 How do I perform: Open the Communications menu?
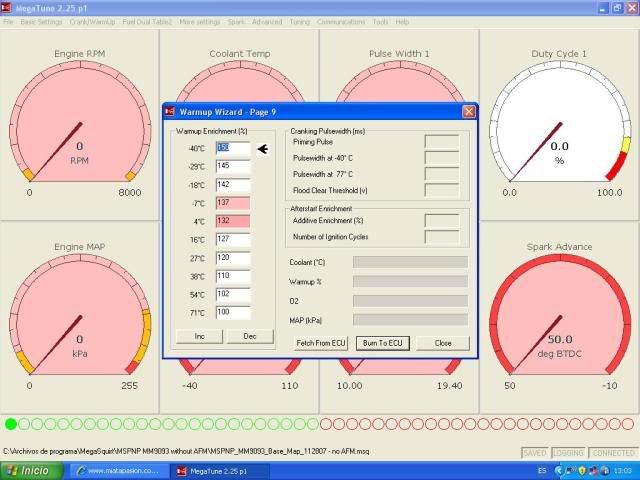coord(341,22)
